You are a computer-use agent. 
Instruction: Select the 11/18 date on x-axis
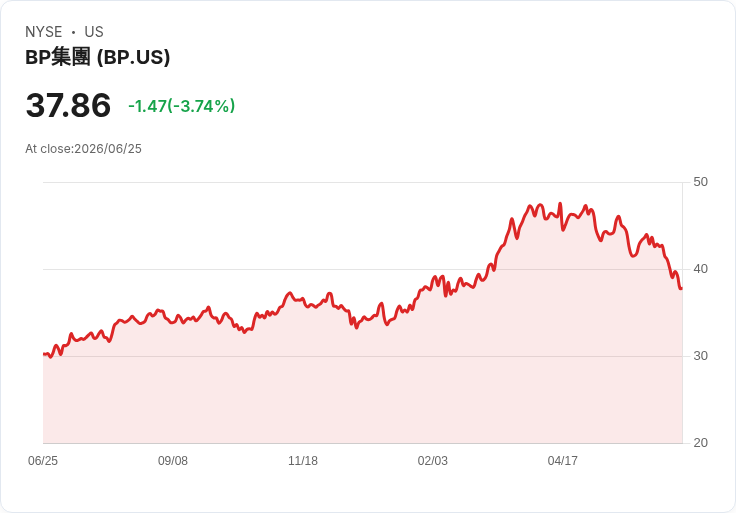[303, 461]
